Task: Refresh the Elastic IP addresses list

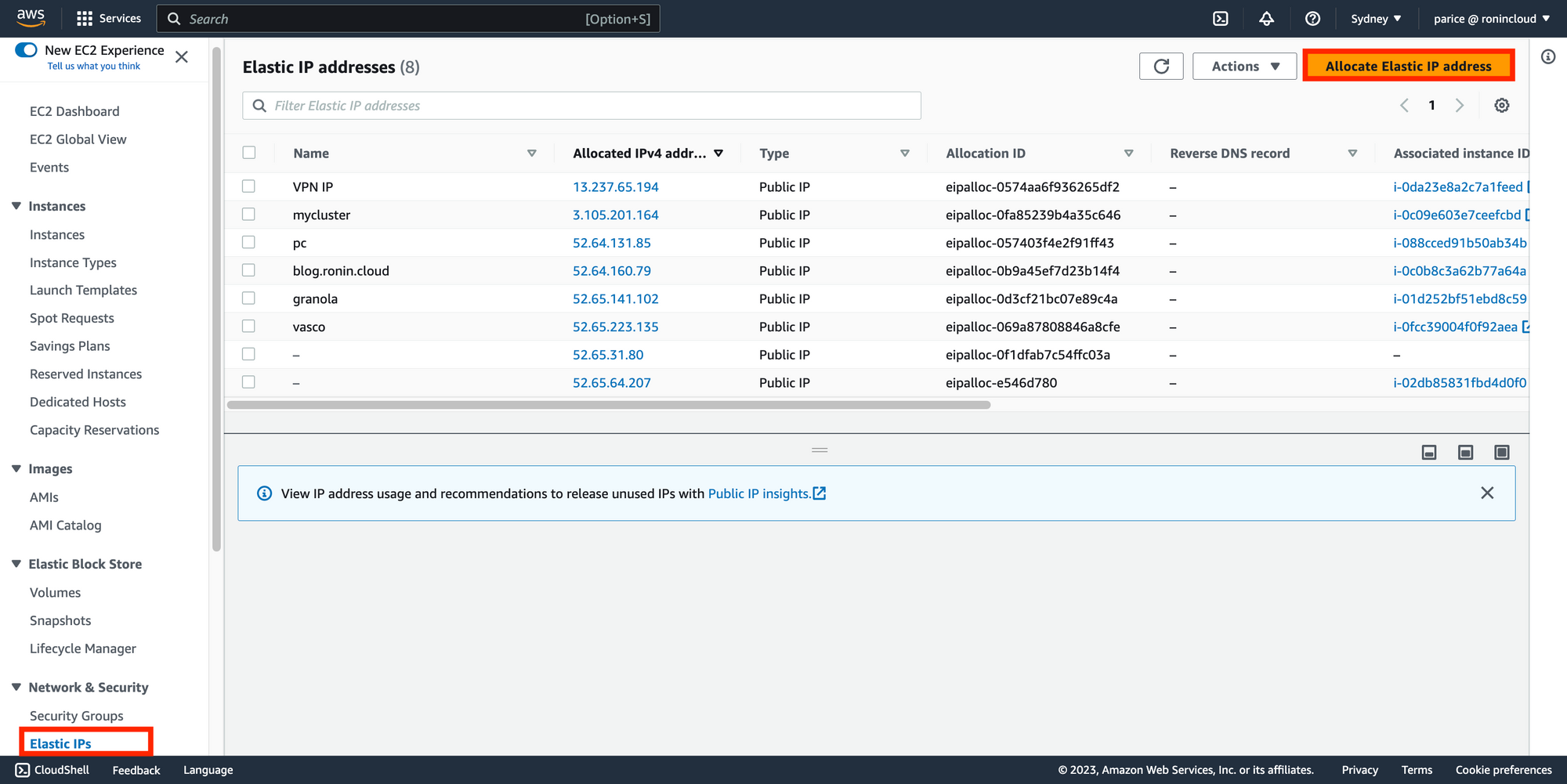Action: click(1161, 67)
